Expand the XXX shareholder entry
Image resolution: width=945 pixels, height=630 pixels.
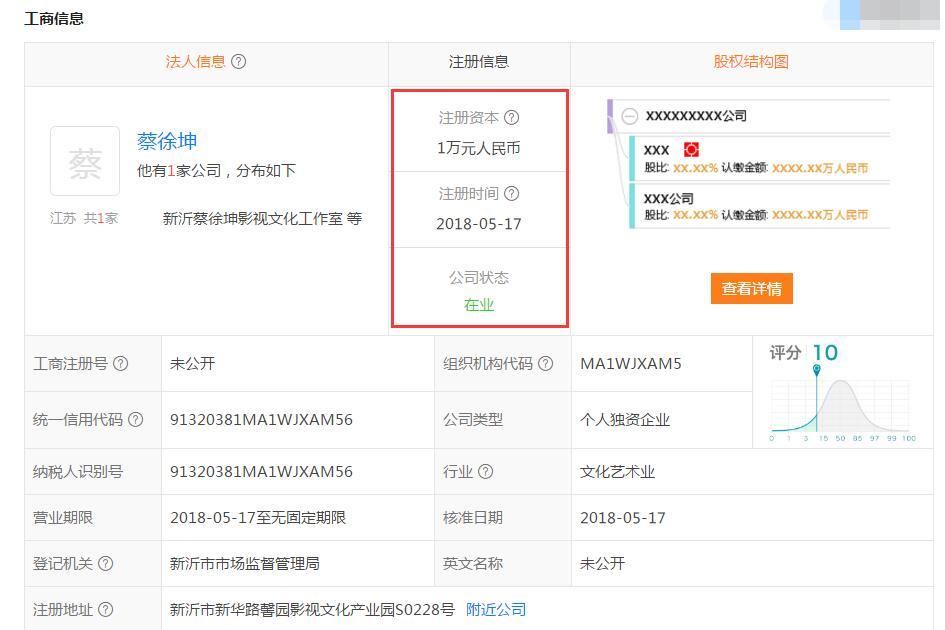click(656, 149)
